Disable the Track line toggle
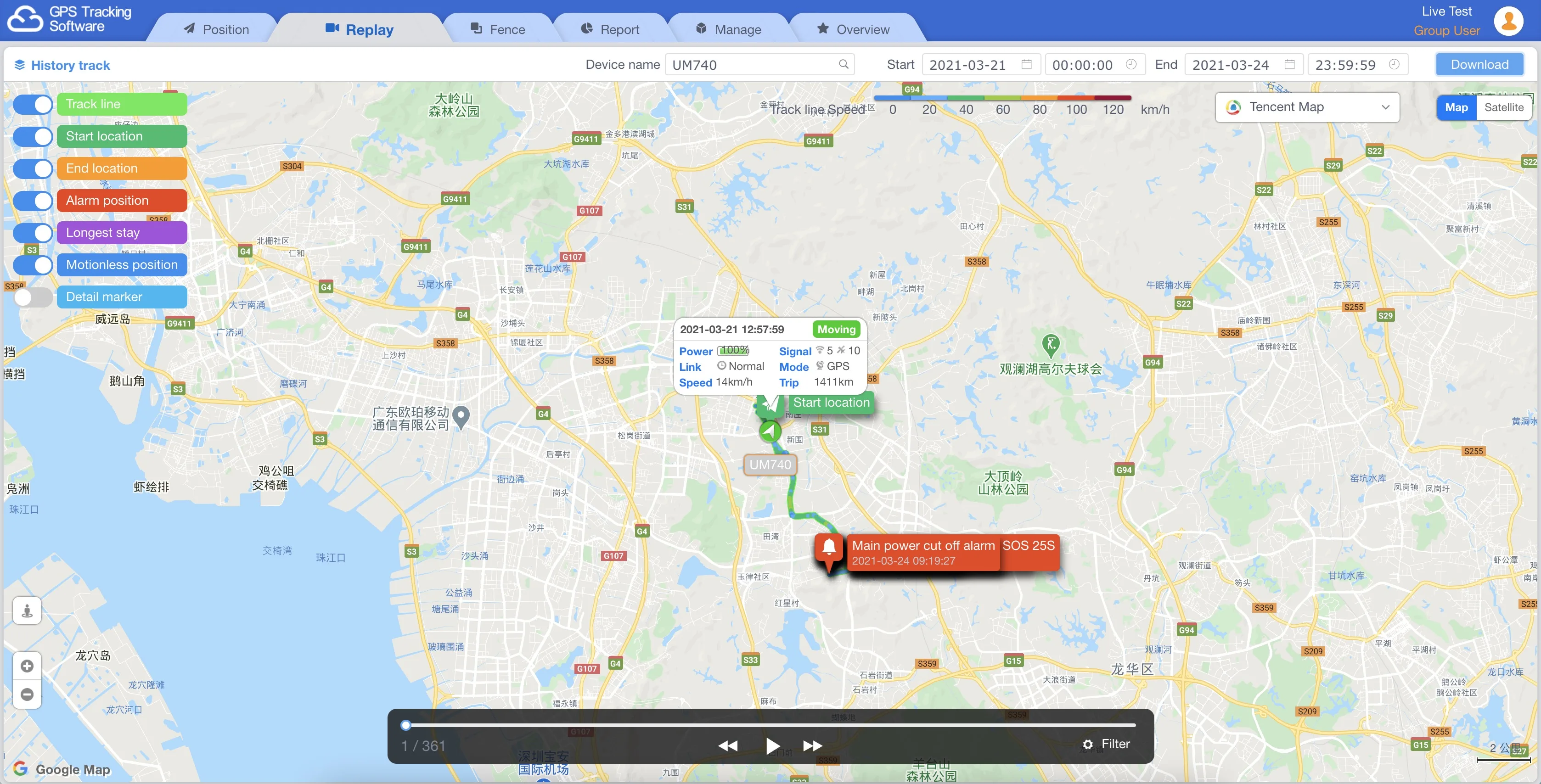This screenshot has height=784, width=1541. (x=34, y=104)
